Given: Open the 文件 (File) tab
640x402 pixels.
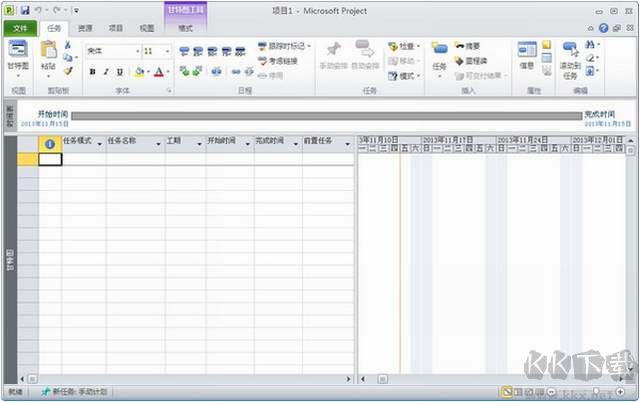Looking at the screenshot, I should coord(19,29).
